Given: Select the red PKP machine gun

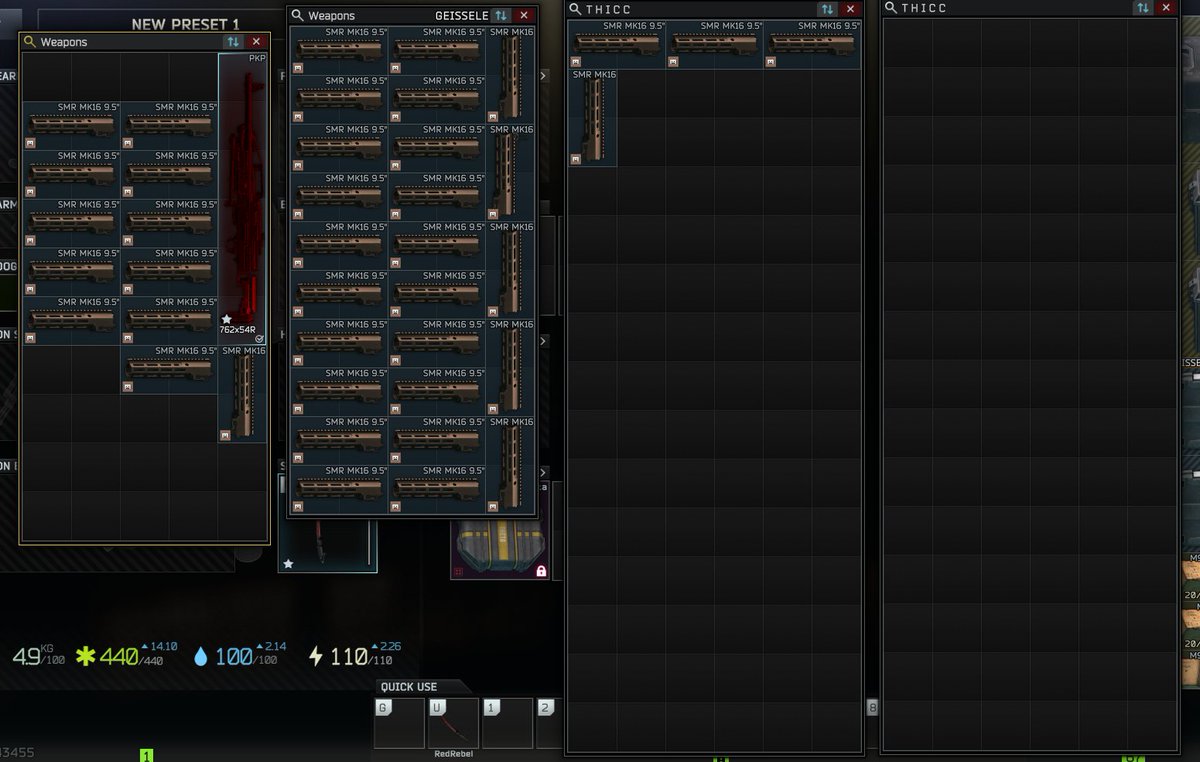Looking at the screenshot, I should click(x=243, y=199).
